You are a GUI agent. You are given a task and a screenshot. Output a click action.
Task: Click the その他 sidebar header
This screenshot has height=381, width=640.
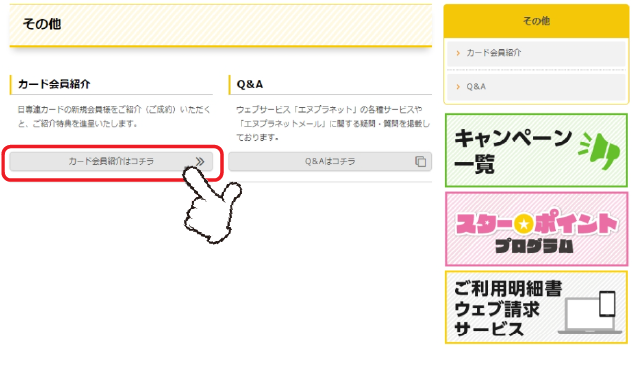click(x=536, y=21)
